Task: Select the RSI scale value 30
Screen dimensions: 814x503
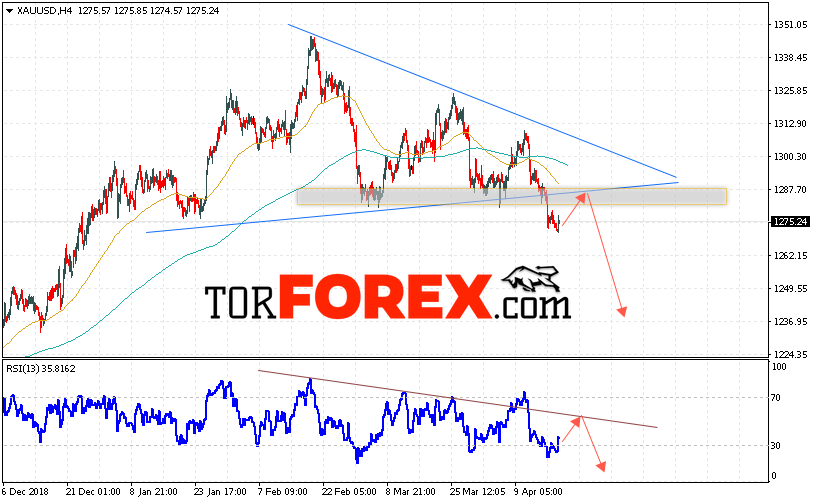Action: 776,446
